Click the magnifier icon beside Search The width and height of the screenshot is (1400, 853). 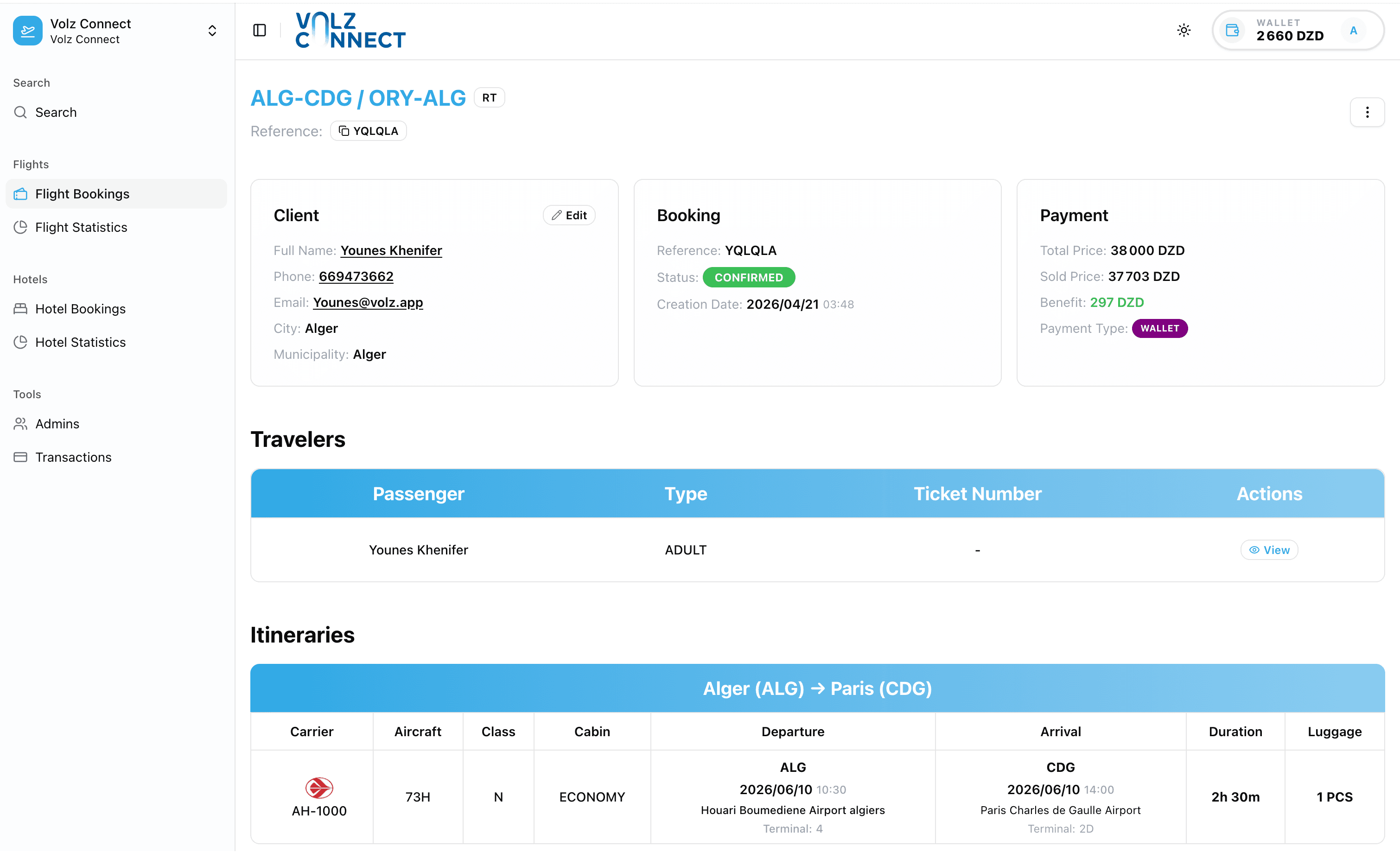tap(20, 112)
